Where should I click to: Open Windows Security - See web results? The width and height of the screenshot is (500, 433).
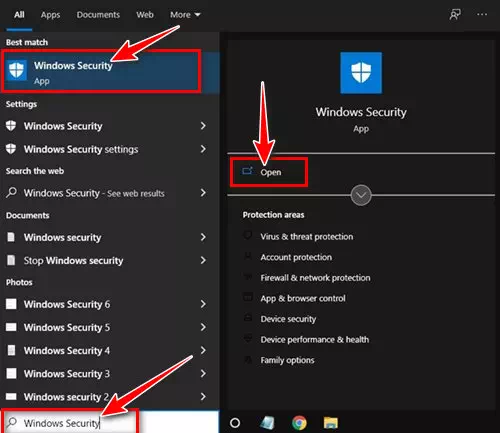tap(94, 193)
